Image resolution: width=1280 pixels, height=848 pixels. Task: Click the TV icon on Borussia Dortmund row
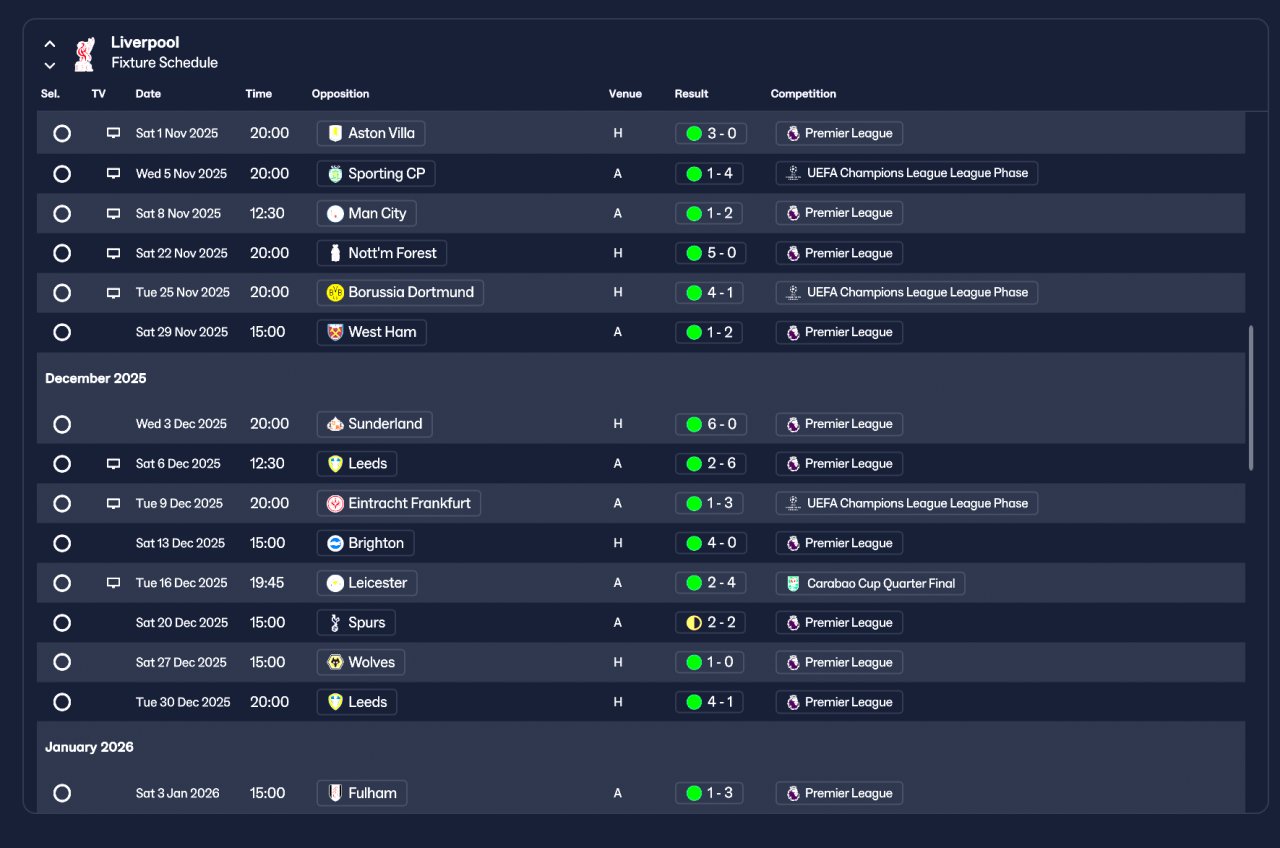(x=113, y=293)
